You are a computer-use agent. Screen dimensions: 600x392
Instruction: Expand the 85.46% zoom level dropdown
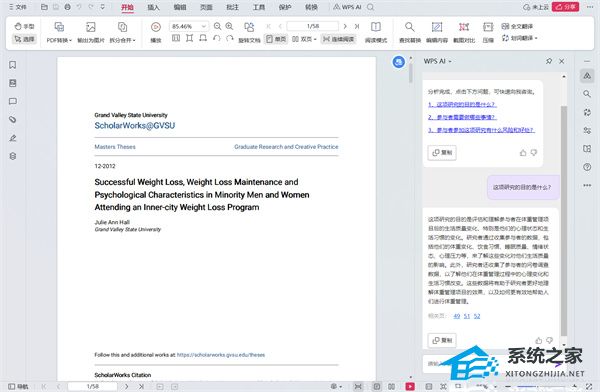(204, 26)
